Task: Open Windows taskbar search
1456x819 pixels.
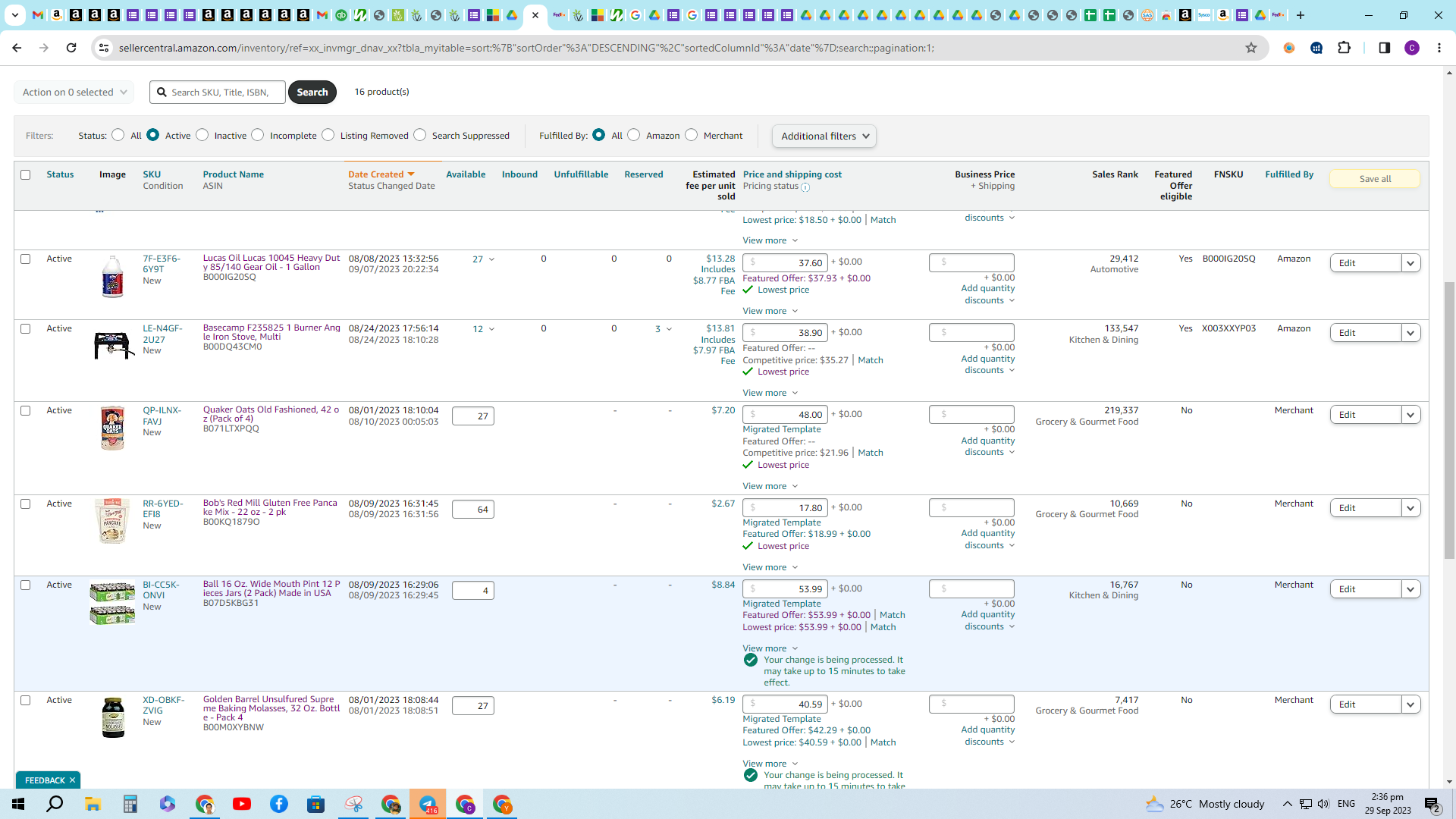Action: [55, 804]
